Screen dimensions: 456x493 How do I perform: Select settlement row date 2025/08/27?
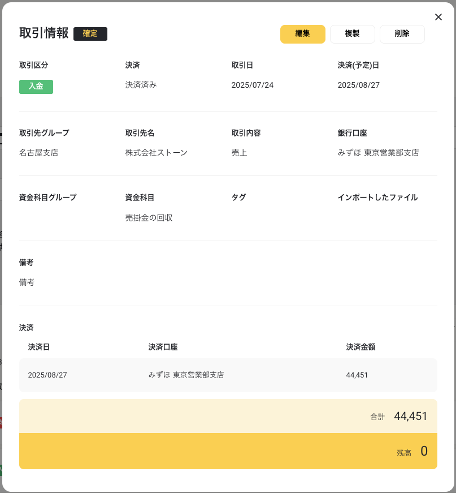pos(47,375)
